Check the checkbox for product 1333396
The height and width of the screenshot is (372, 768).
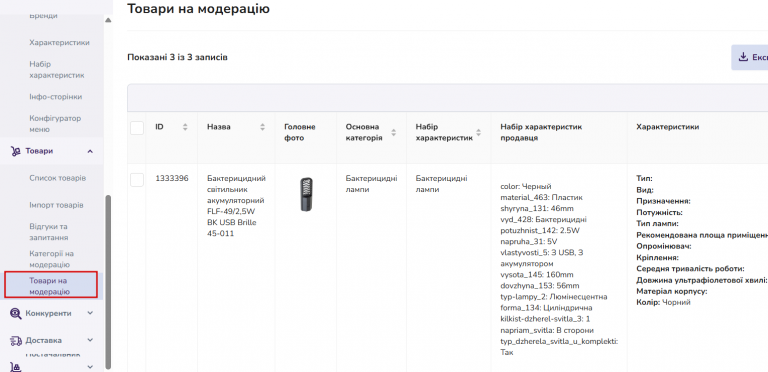click(x=137, y=180)
